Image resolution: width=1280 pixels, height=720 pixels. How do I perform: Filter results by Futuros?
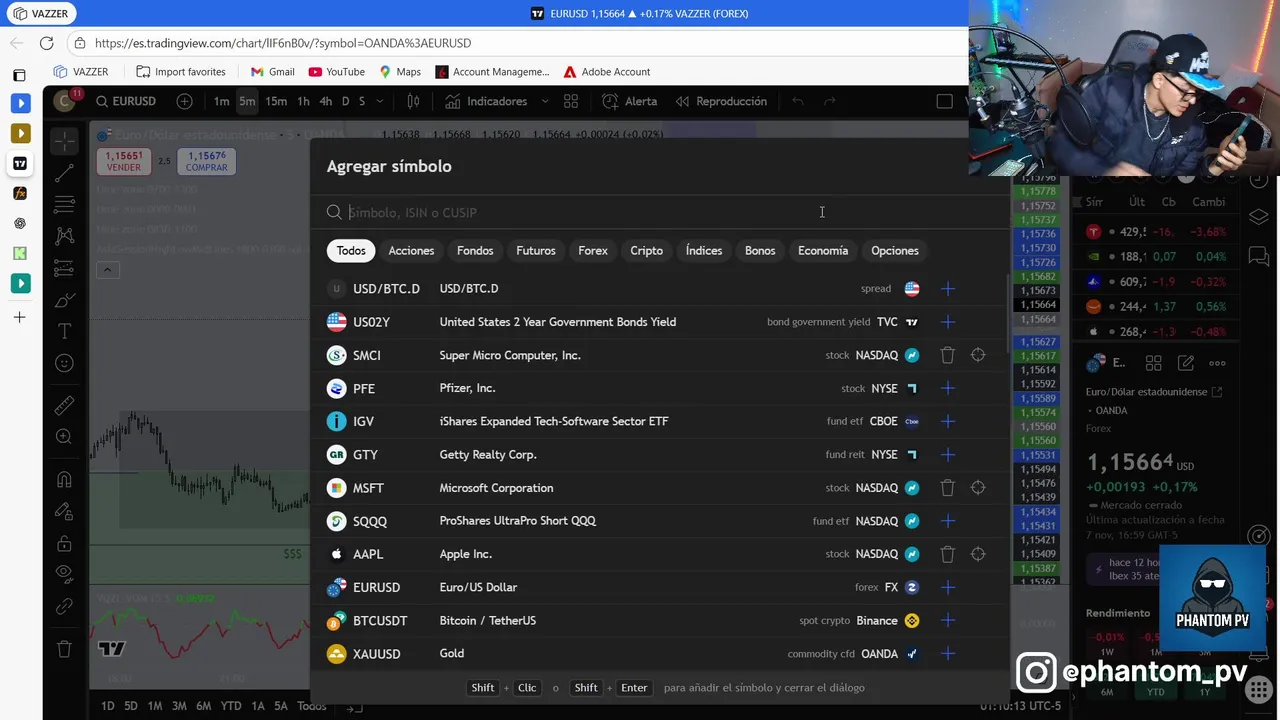click(536, 251)
